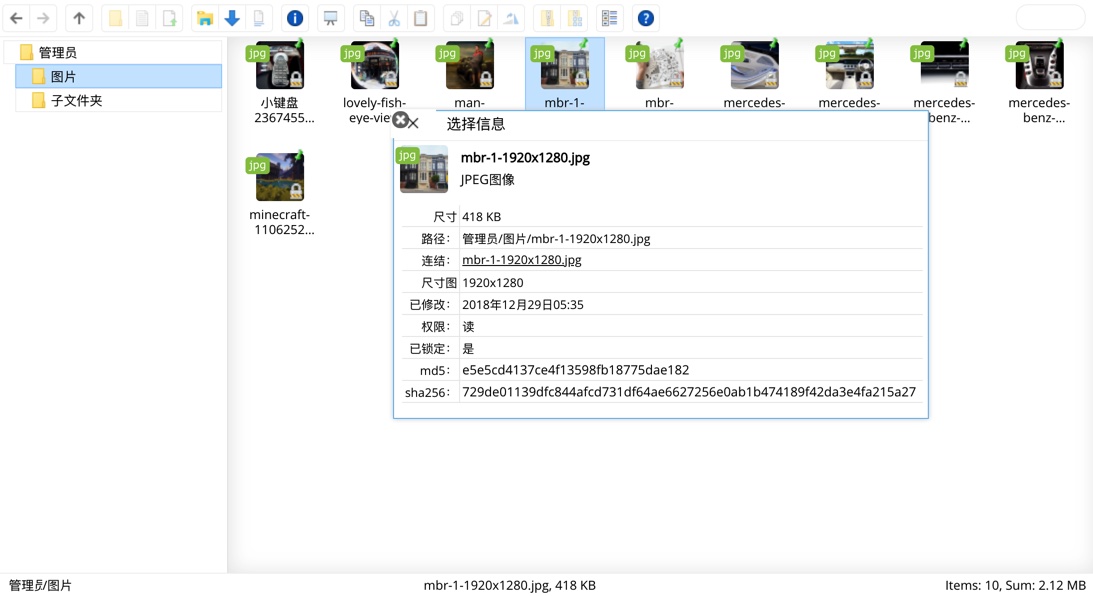
Task: Close the selection info dialog
Action: click(x=400, y=120)
